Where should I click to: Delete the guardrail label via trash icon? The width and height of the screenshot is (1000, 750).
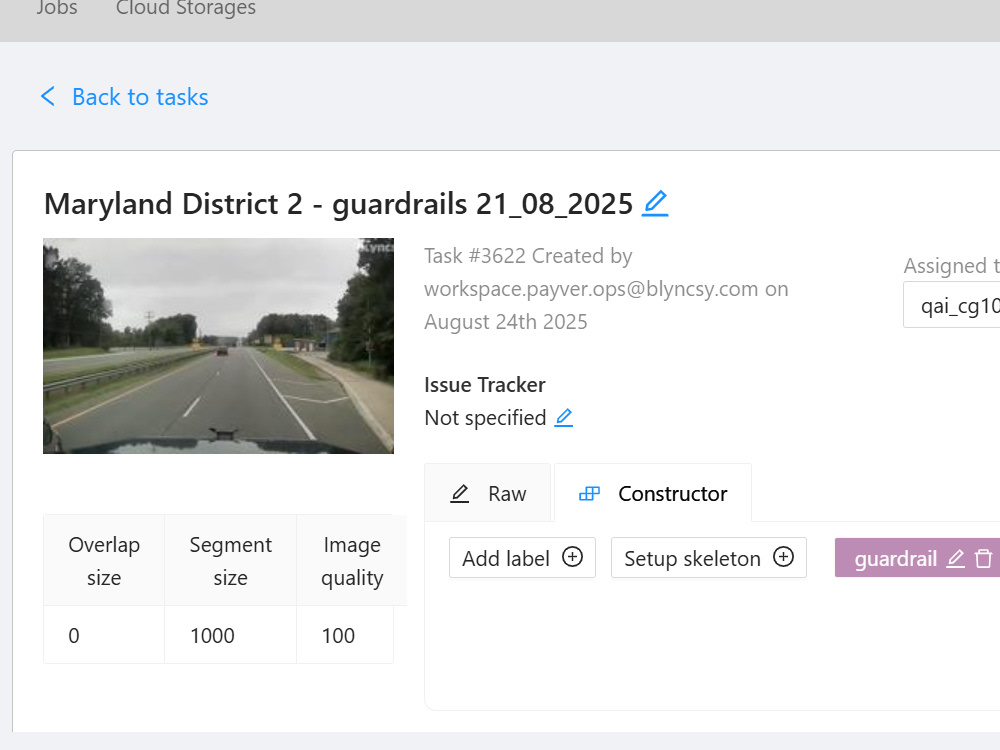coord(983,559)
